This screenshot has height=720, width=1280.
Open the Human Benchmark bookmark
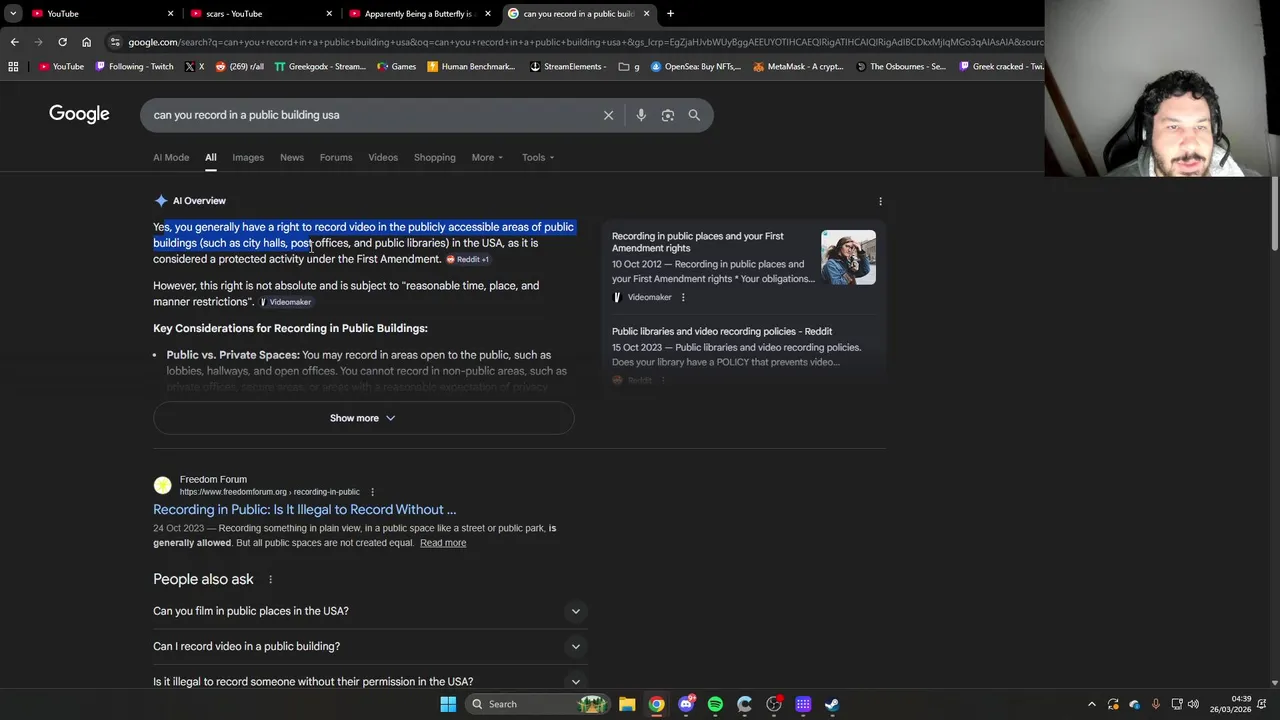(x=471, y=67)
